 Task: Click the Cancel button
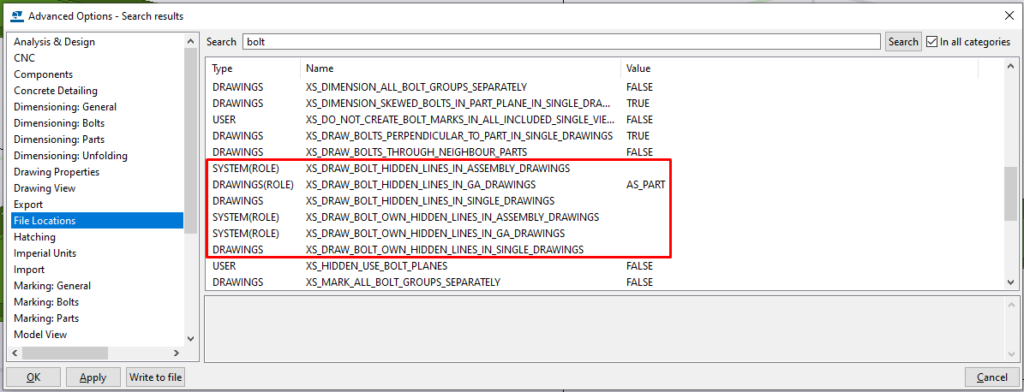coord(991,377)
